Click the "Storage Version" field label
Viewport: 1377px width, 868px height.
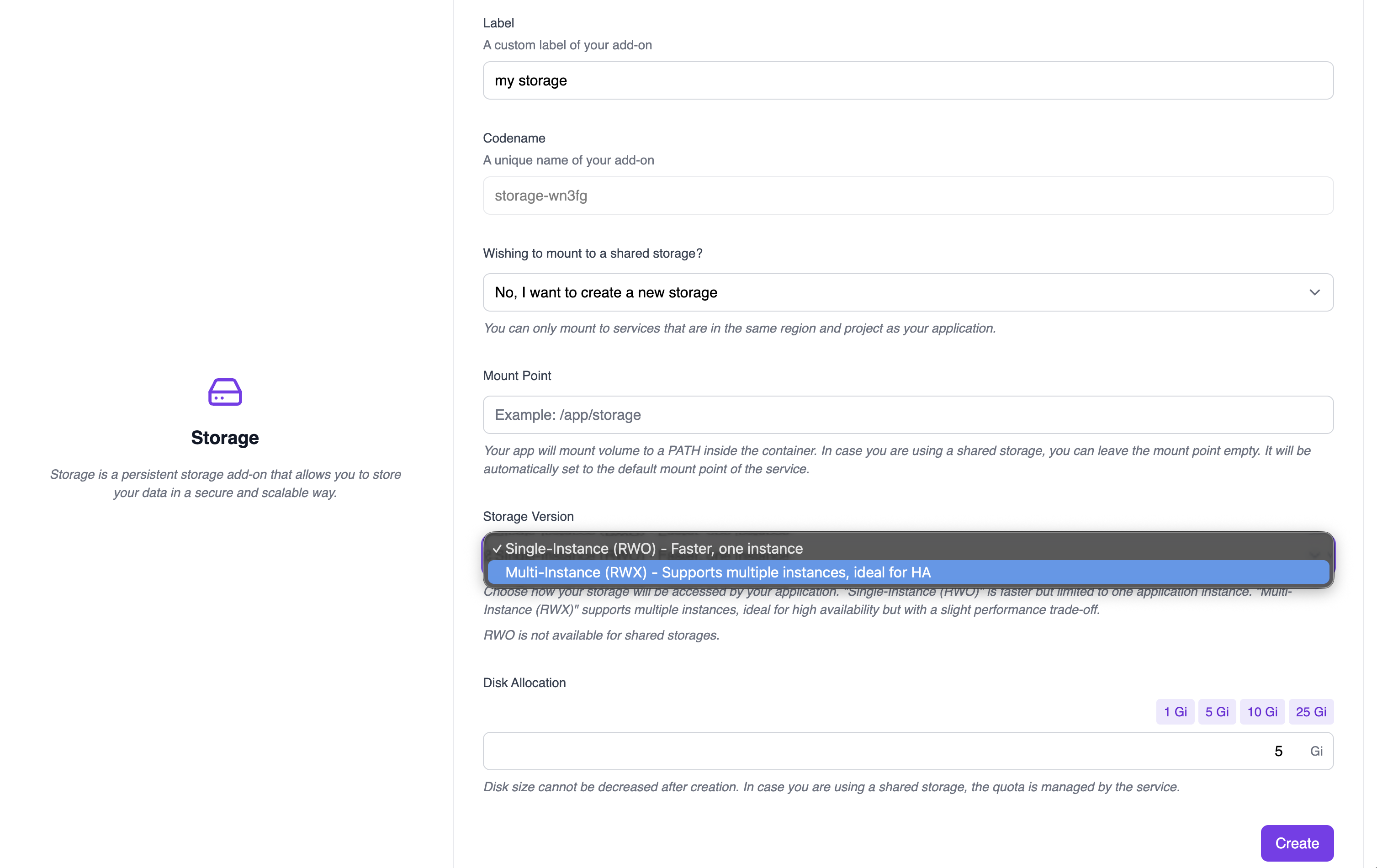(528, 516)
